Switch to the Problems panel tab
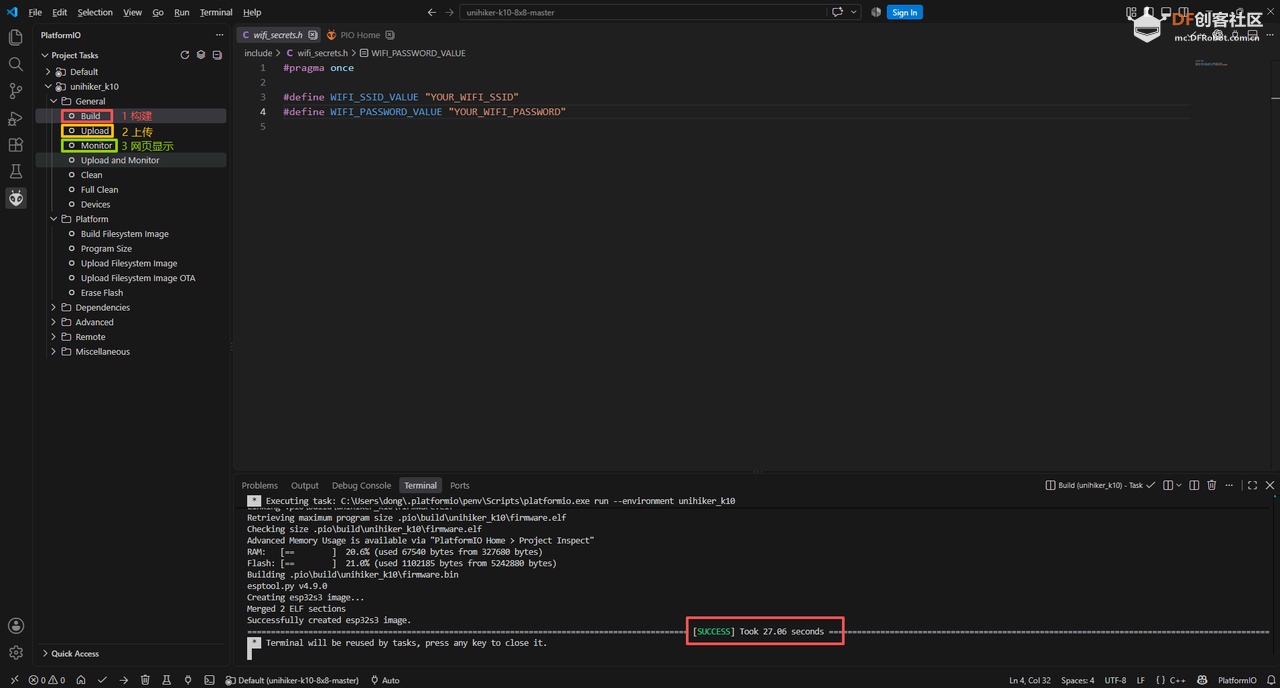Image resolution: width=1280 pixels, height=688 pixels. 259,485
